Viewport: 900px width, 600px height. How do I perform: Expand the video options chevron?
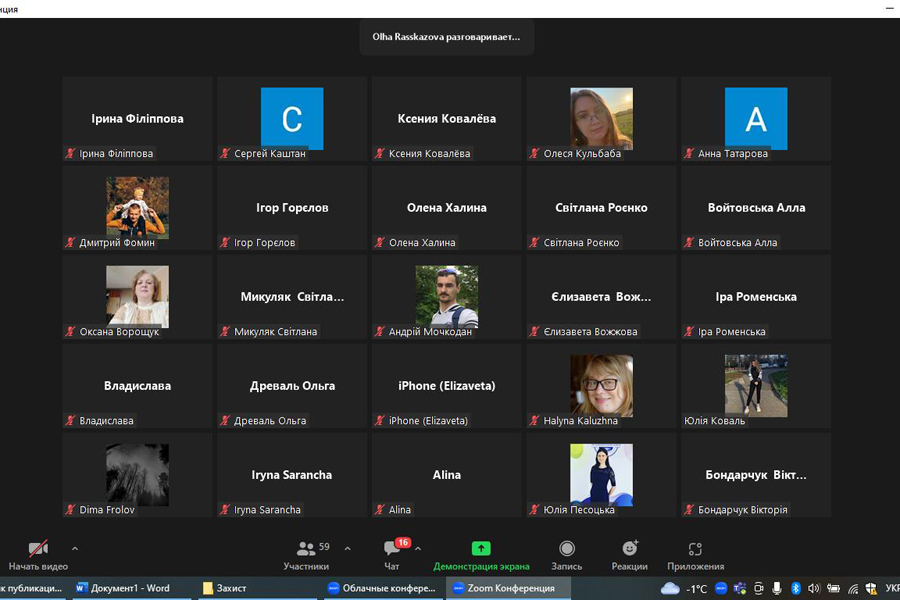coord(75,549)
